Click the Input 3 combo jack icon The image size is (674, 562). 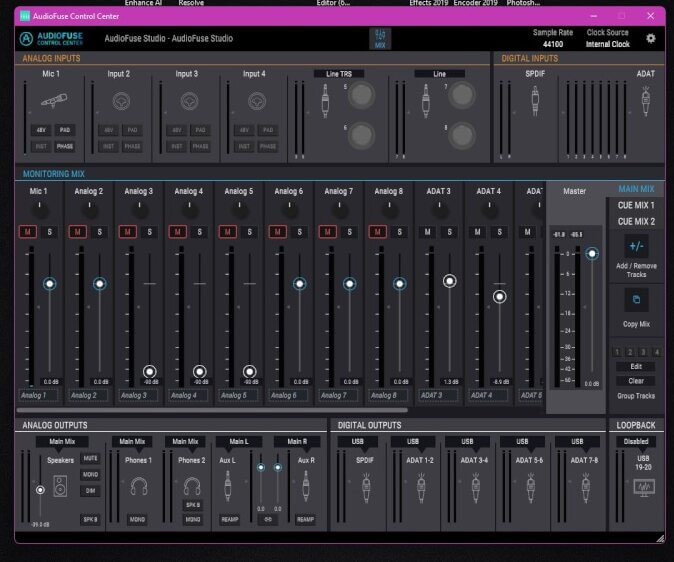(189, 101)
